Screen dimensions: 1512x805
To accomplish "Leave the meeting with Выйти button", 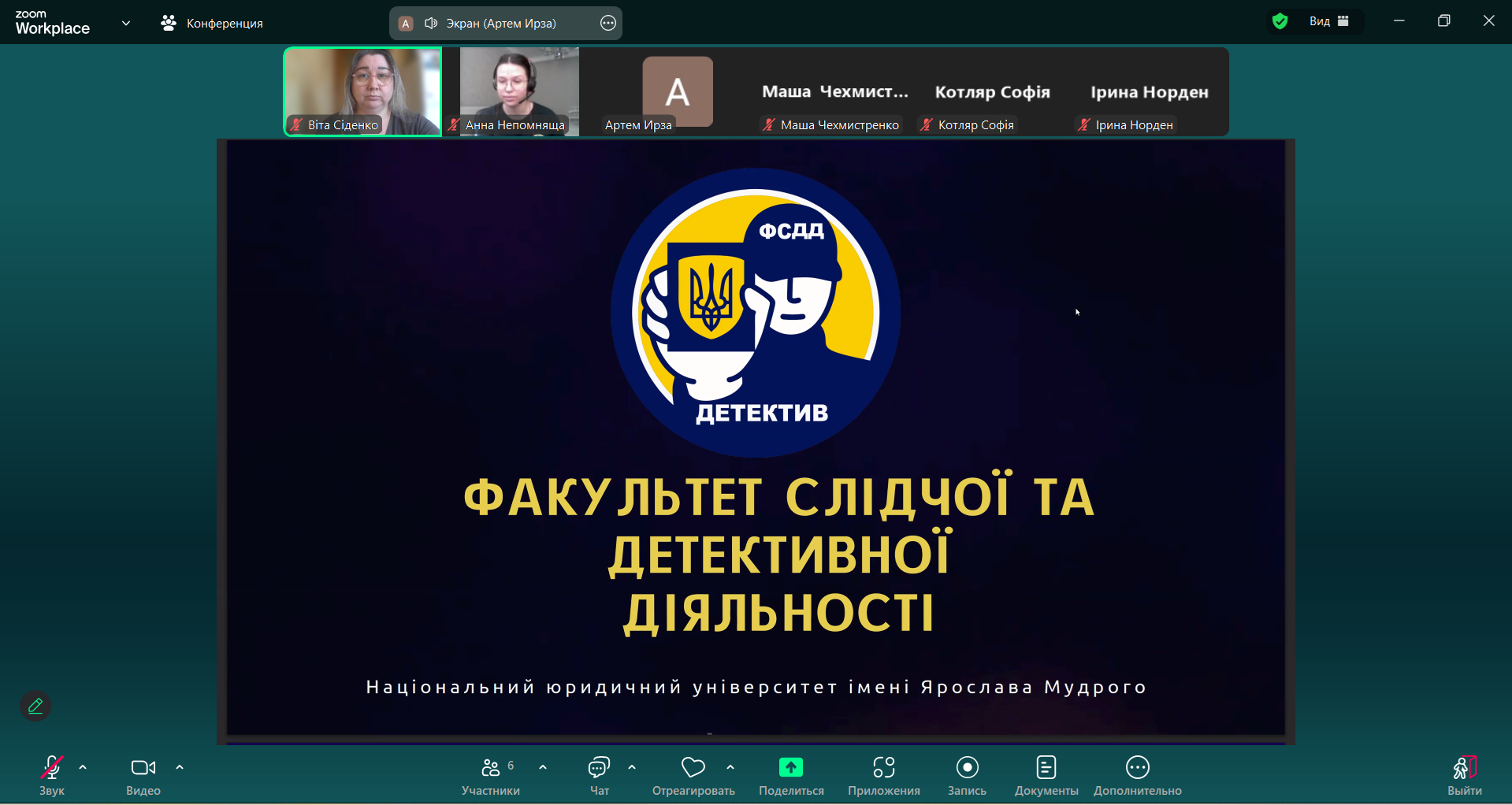I will 1465,776.
